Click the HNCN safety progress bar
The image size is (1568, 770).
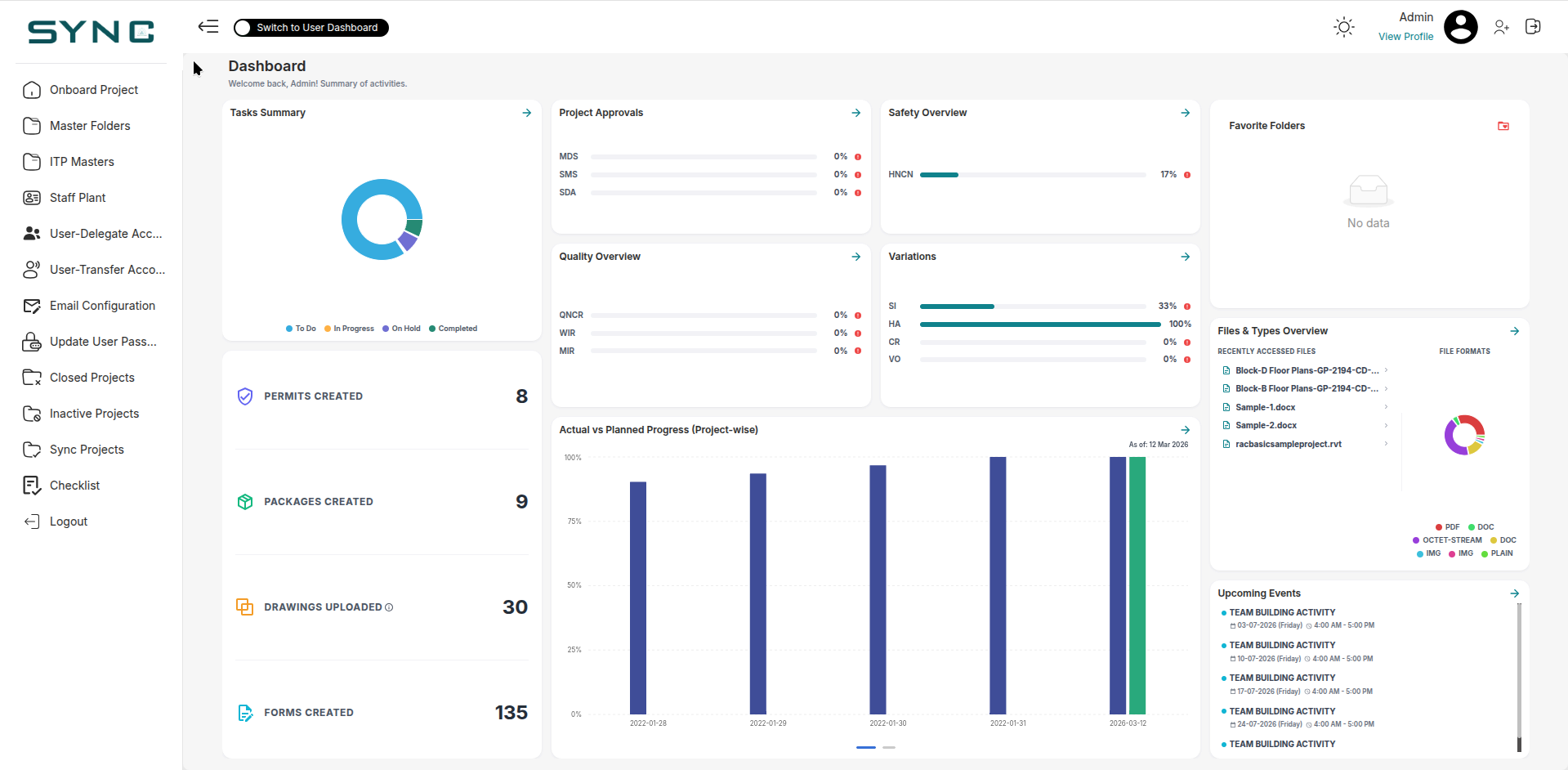pos(1033,175)
